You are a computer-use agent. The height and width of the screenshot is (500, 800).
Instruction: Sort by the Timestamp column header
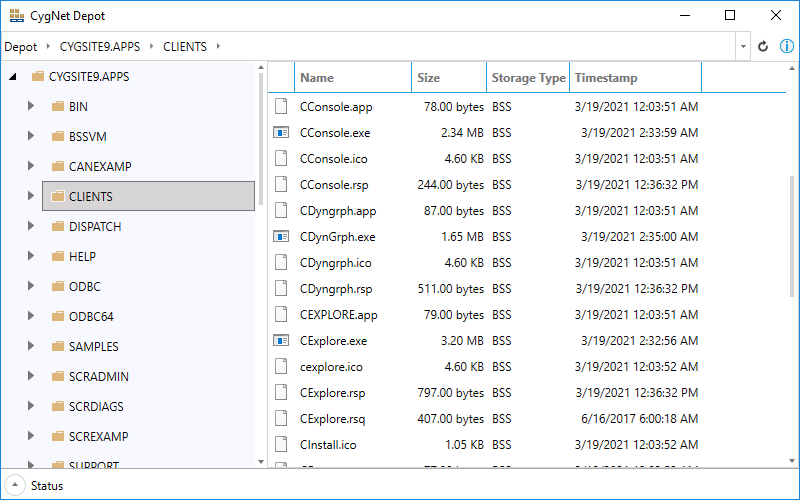pyautogui.click(x=636, y=78)
